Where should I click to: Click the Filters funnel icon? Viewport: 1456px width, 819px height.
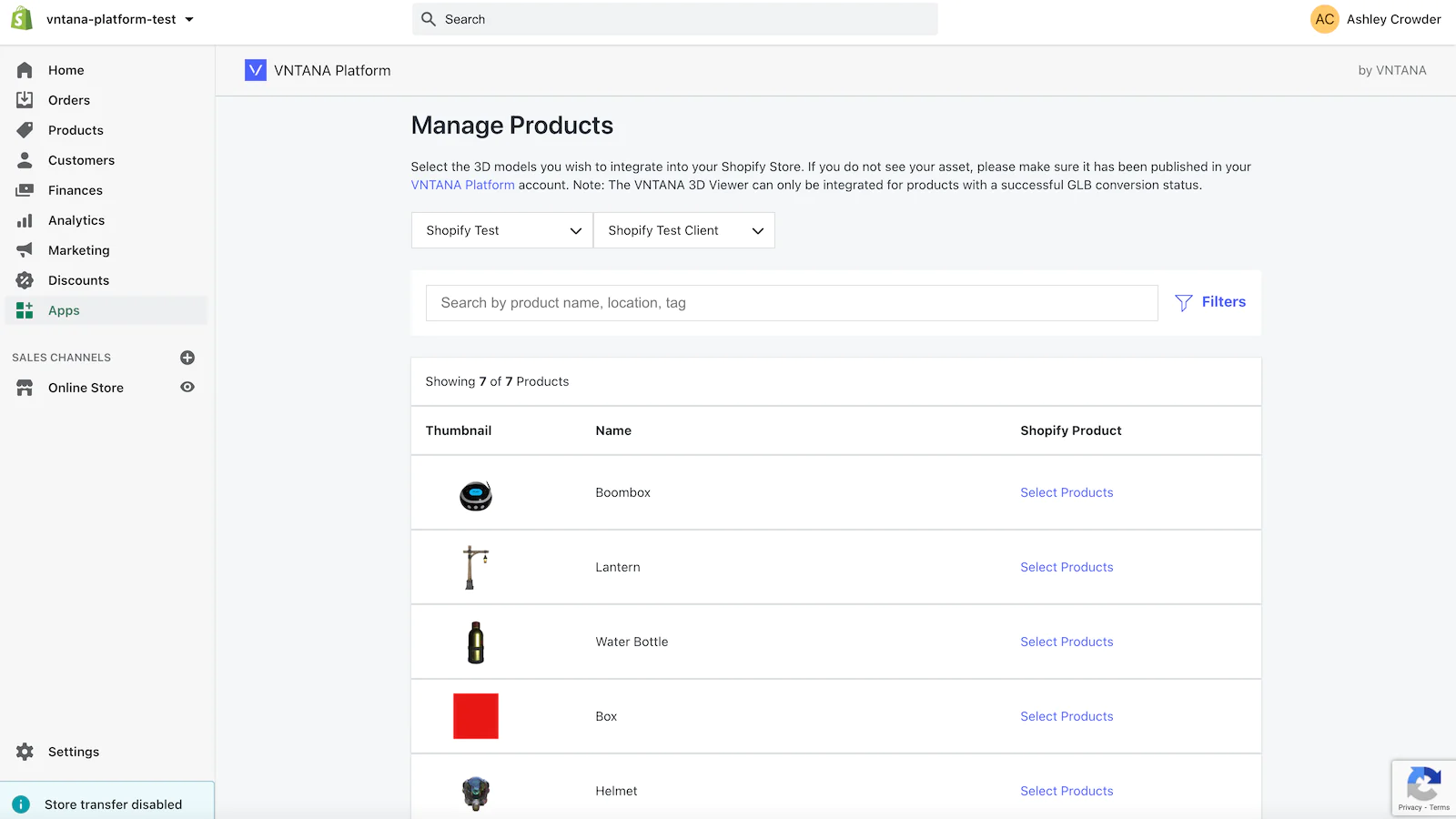click(1183, 303)
